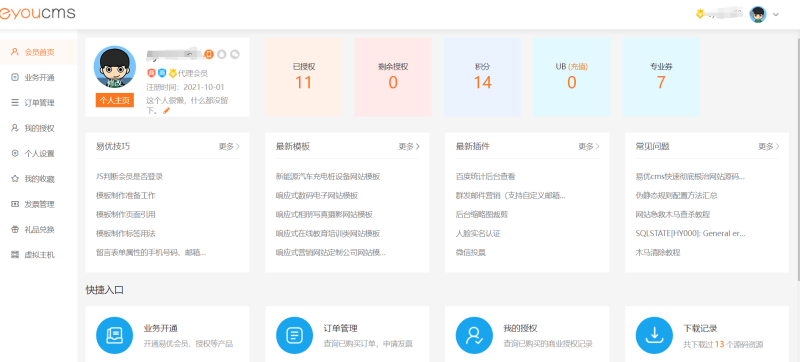800x362 pixels.
Task: Open 新能源汽车充电桩设备网站模板
Action: [x=328, y=176]
